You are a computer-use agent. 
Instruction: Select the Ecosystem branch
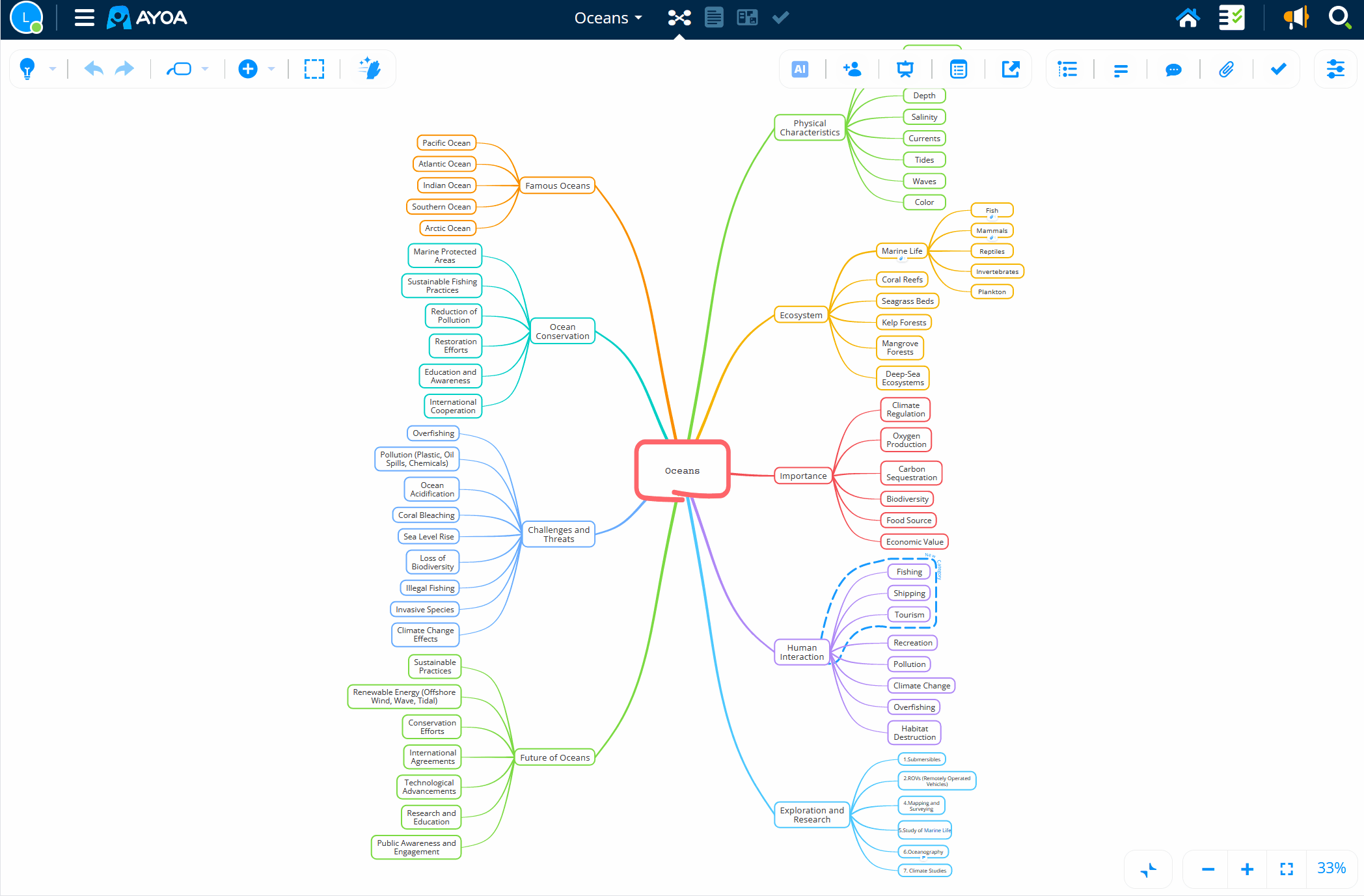click(x=801, y=315)
